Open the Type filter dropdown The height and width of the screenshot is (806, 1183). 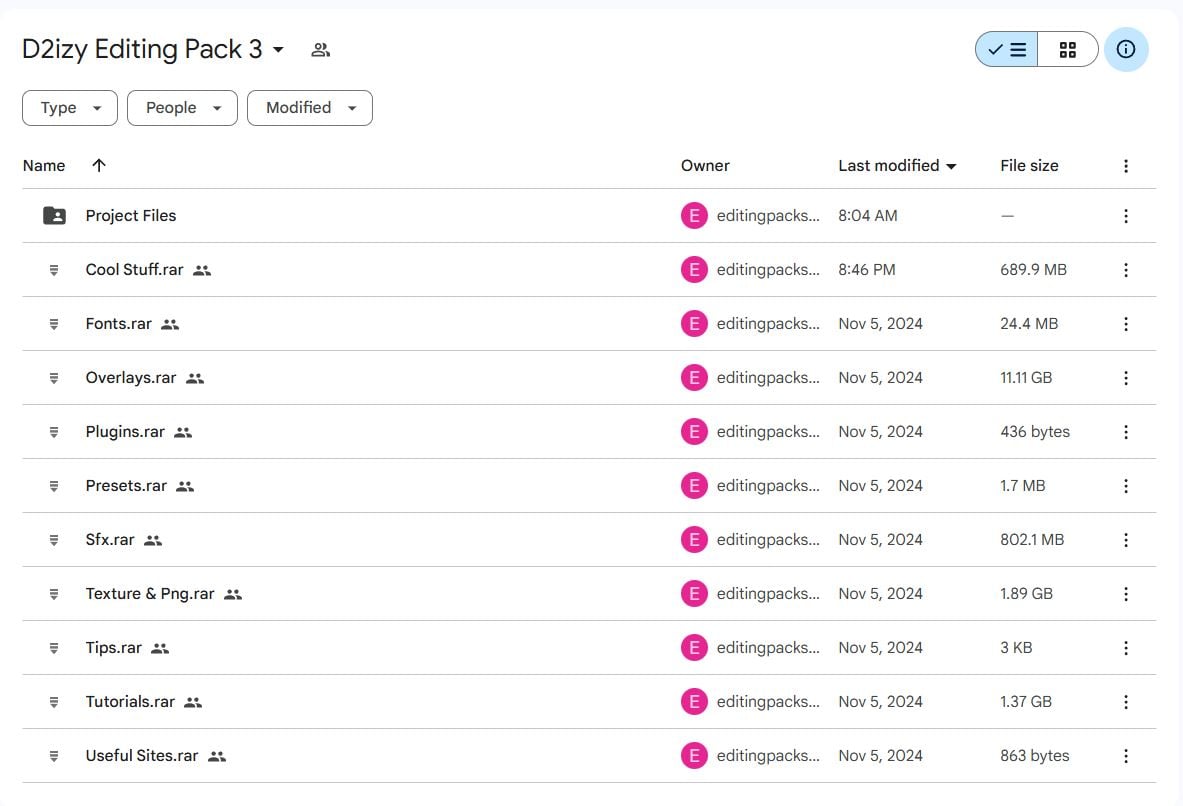pyautogui.click(x=70, y=108)
